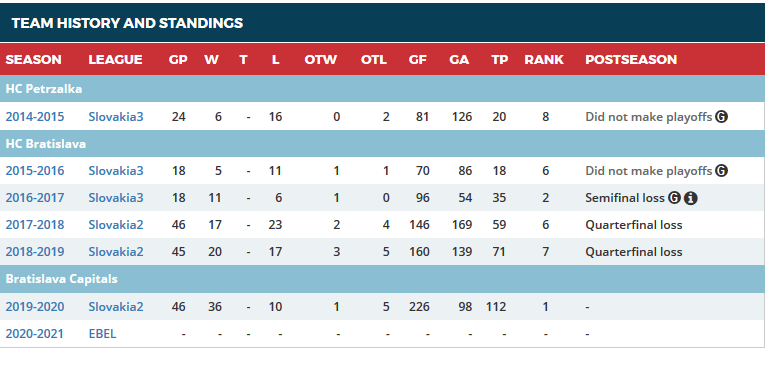
Task: Click Slovakia2 league in 2019-2020 row
Action: click(116, 307)
